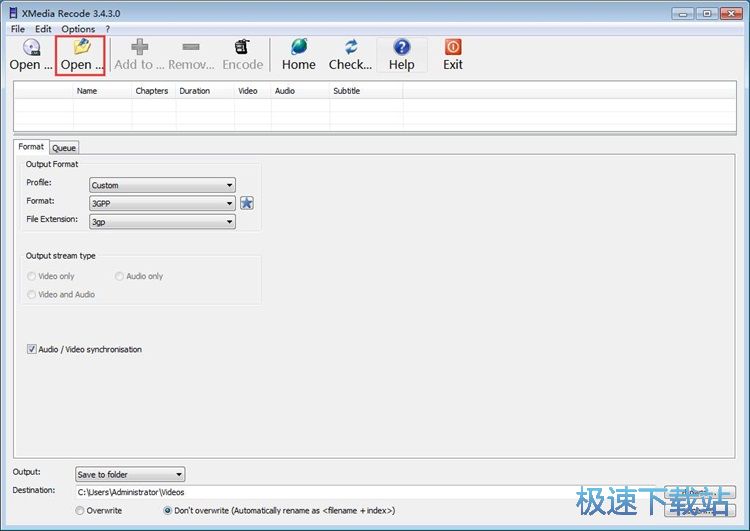Expand the Format dropdown showing 3GPP
Viewport: 750px width, 531px height.
point(162,203)
